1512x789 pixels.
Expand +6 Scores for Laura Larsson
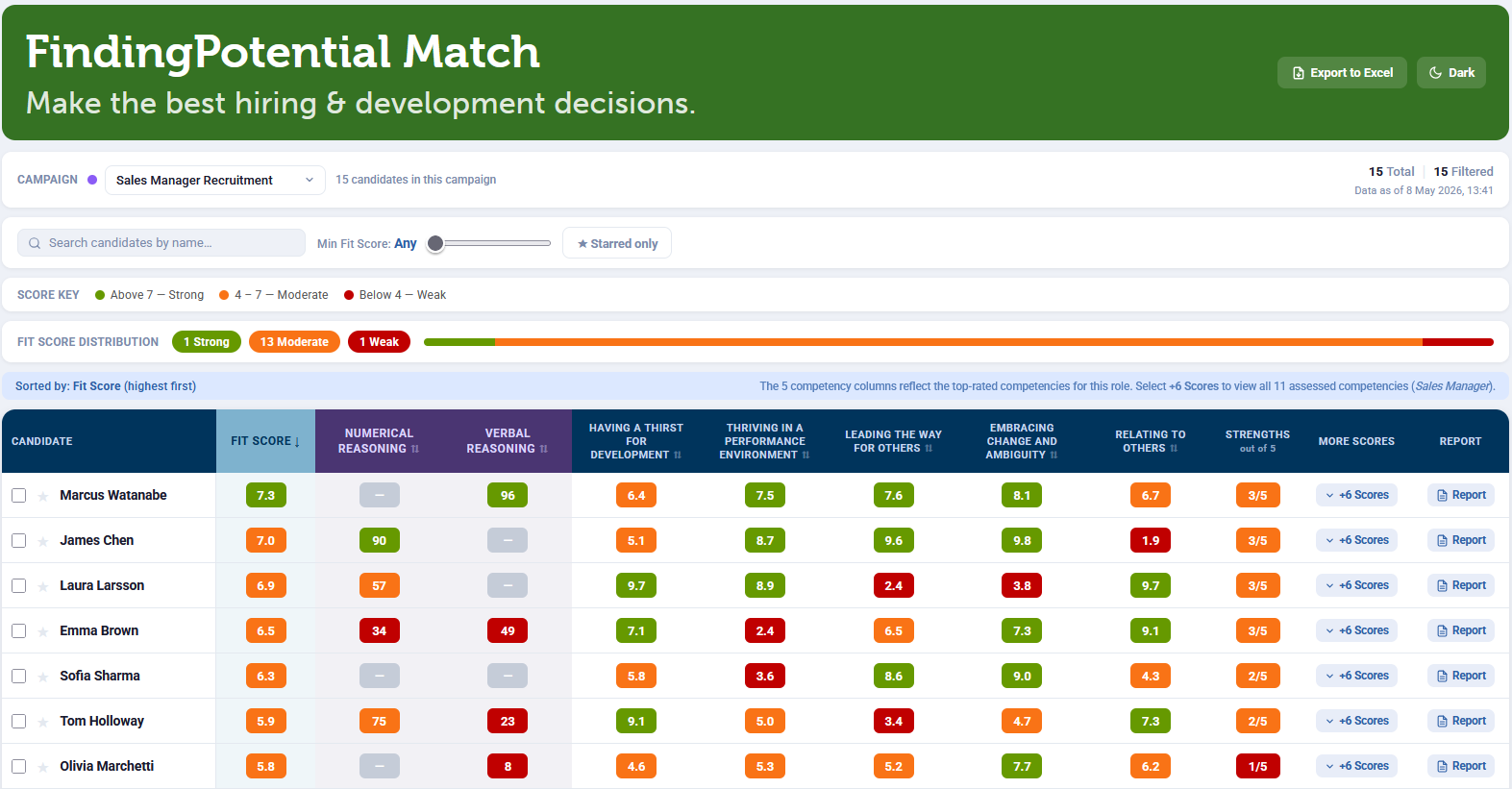point(1357,585)
